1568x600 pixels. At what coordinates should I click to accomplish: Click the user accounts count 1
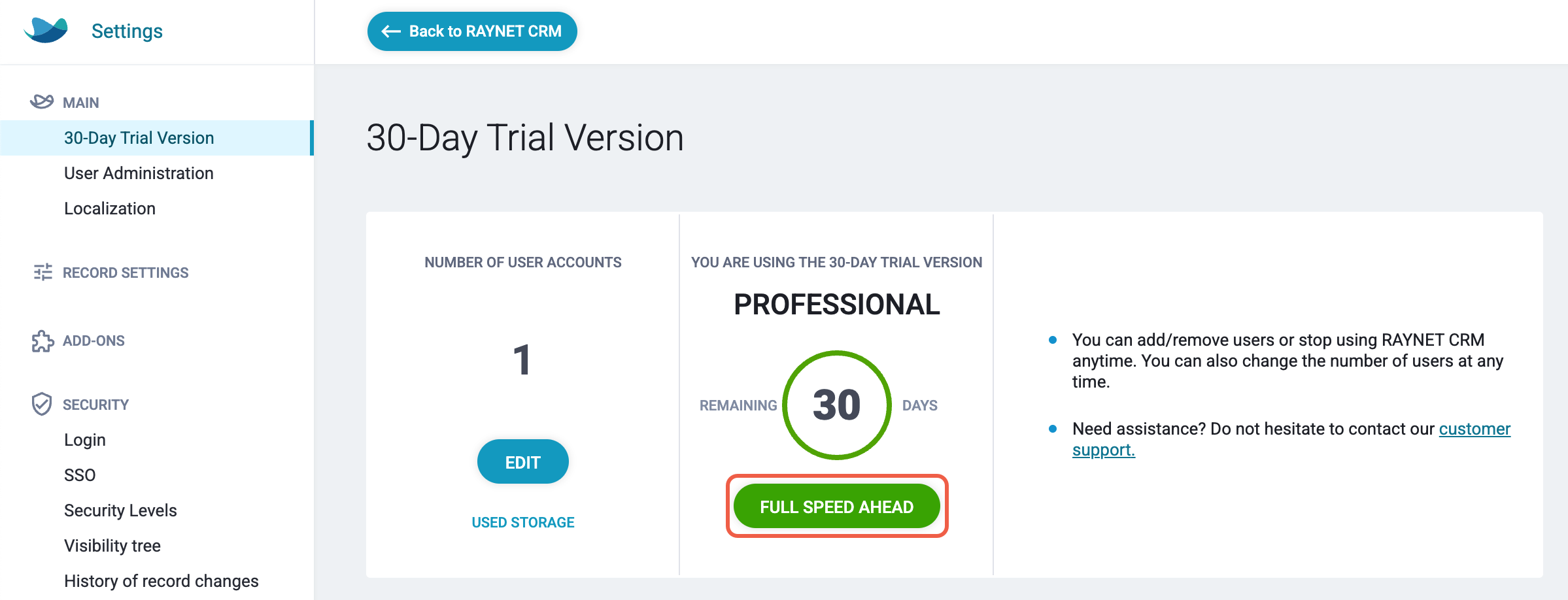[522, 360]
